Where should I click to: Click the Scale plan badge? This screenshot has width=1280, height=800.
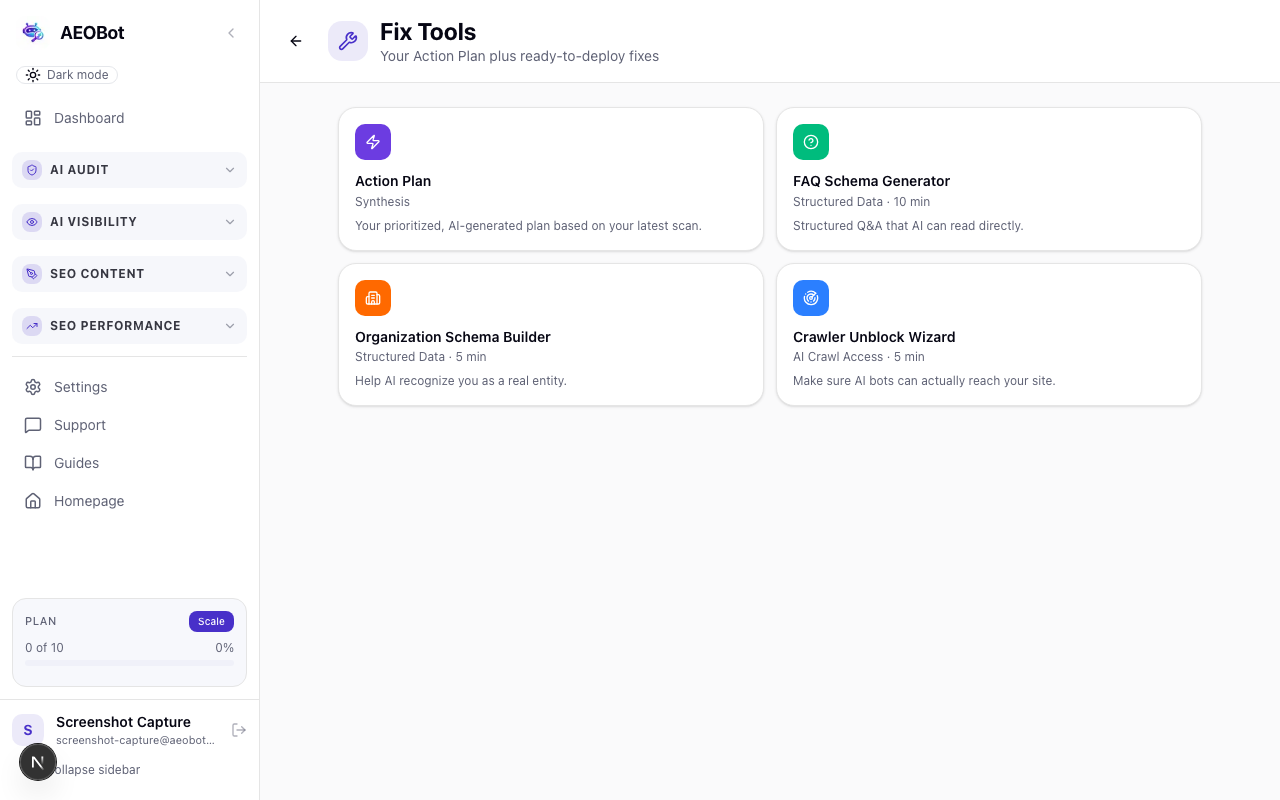[211, 621]
